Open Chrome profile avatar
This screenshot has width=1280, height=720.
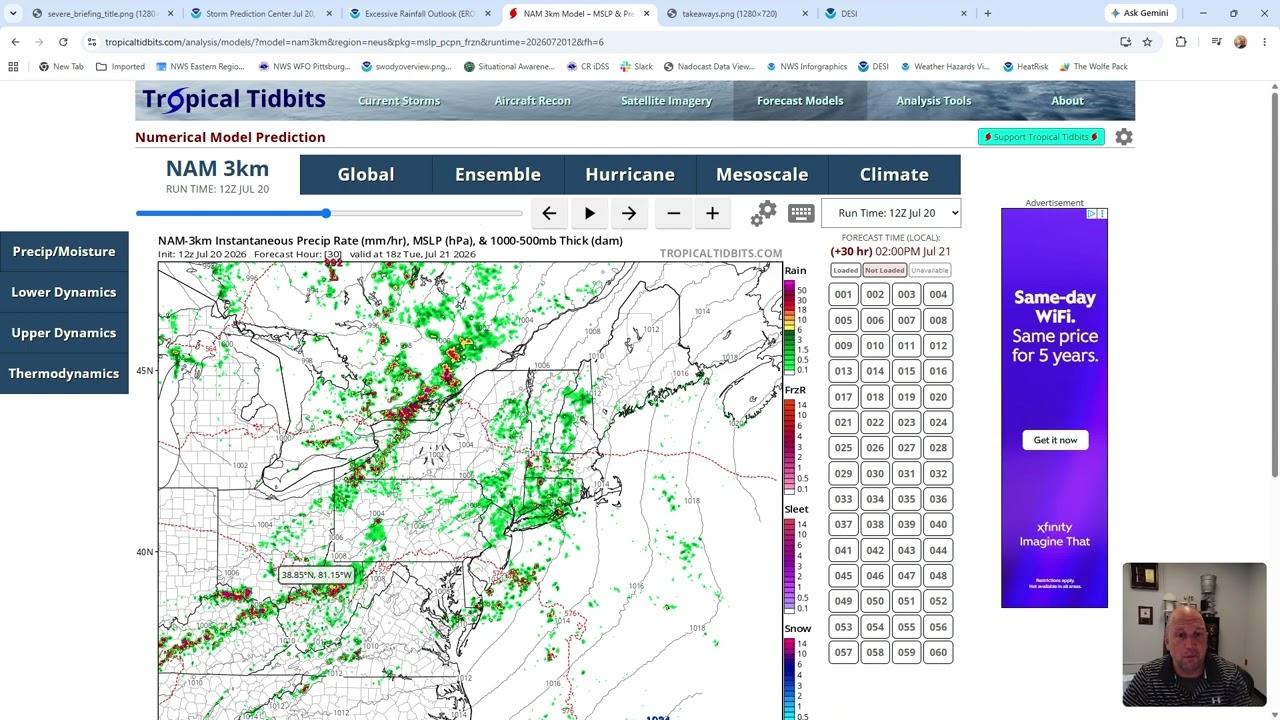(1240, 42)
